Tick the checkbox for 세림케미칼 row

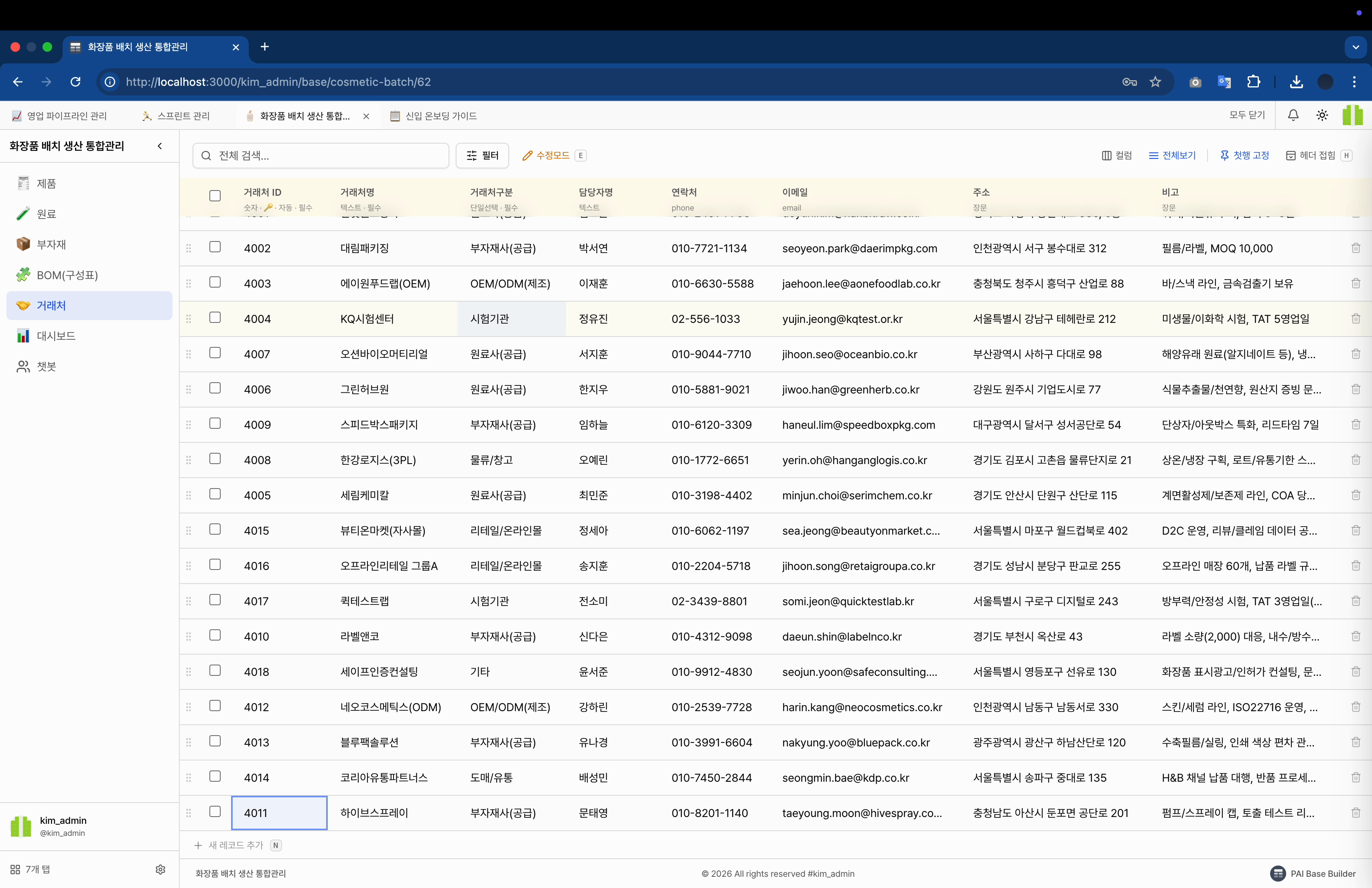215,494
